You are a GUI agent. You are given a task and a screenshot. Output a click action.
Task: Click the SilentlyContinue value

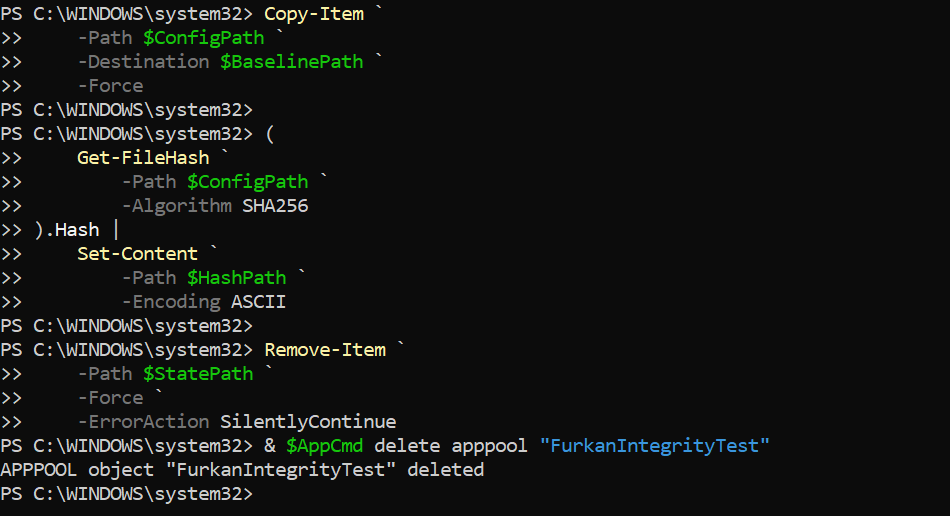click(308, 422)
